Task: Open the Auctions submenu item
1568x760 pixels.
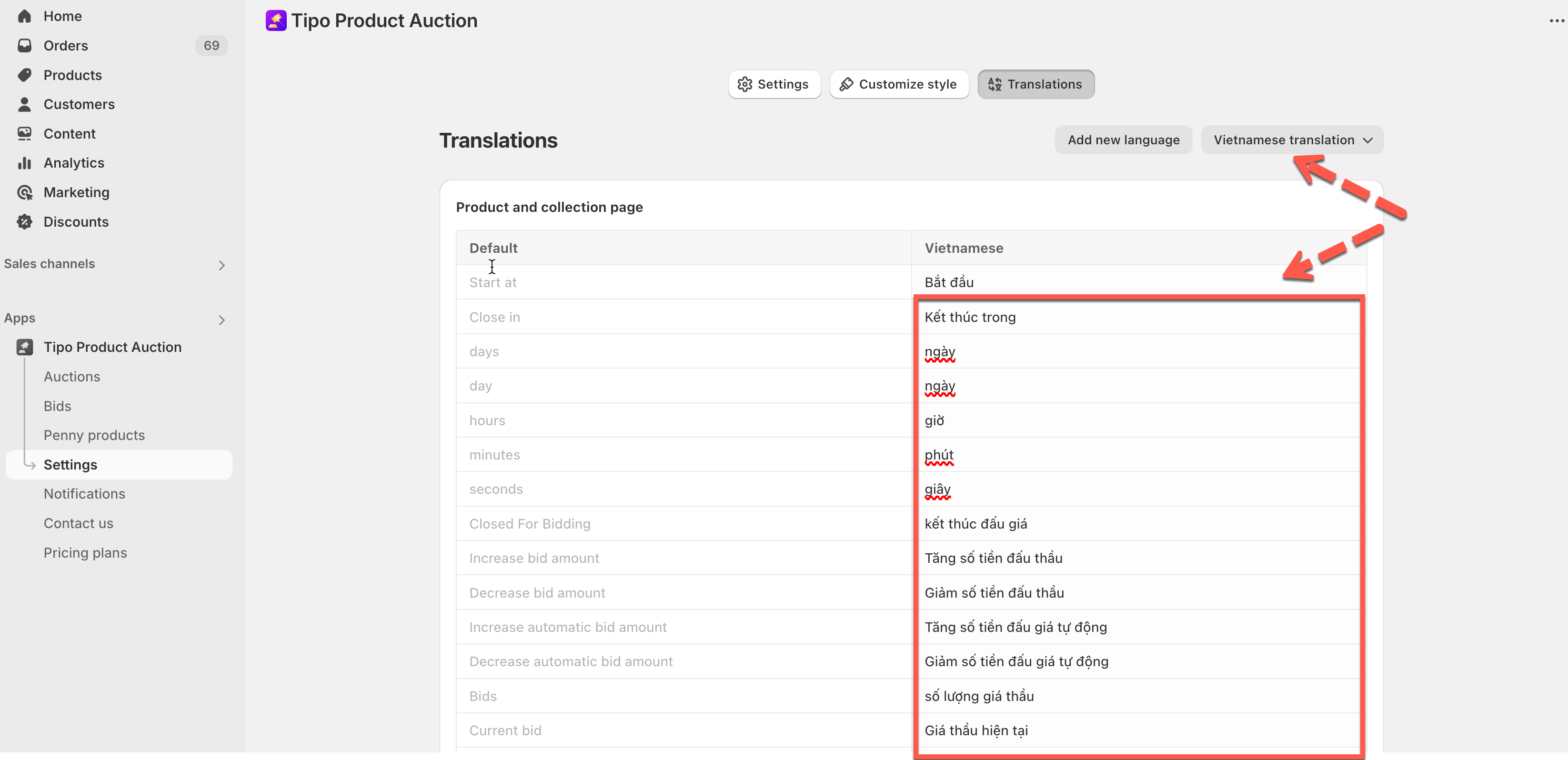Action: 72,377
